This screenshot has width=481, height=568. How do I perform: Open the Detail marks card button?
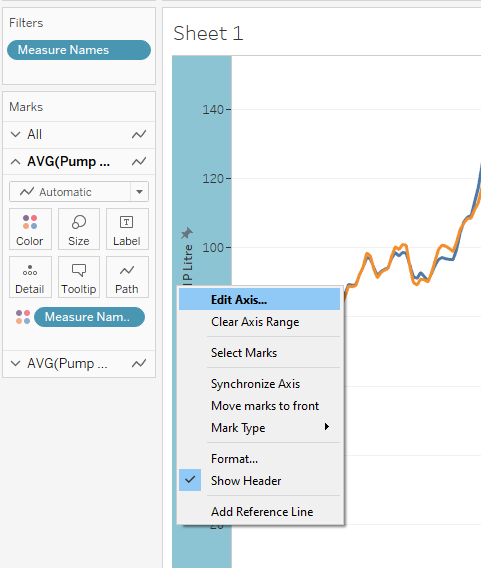30,277
